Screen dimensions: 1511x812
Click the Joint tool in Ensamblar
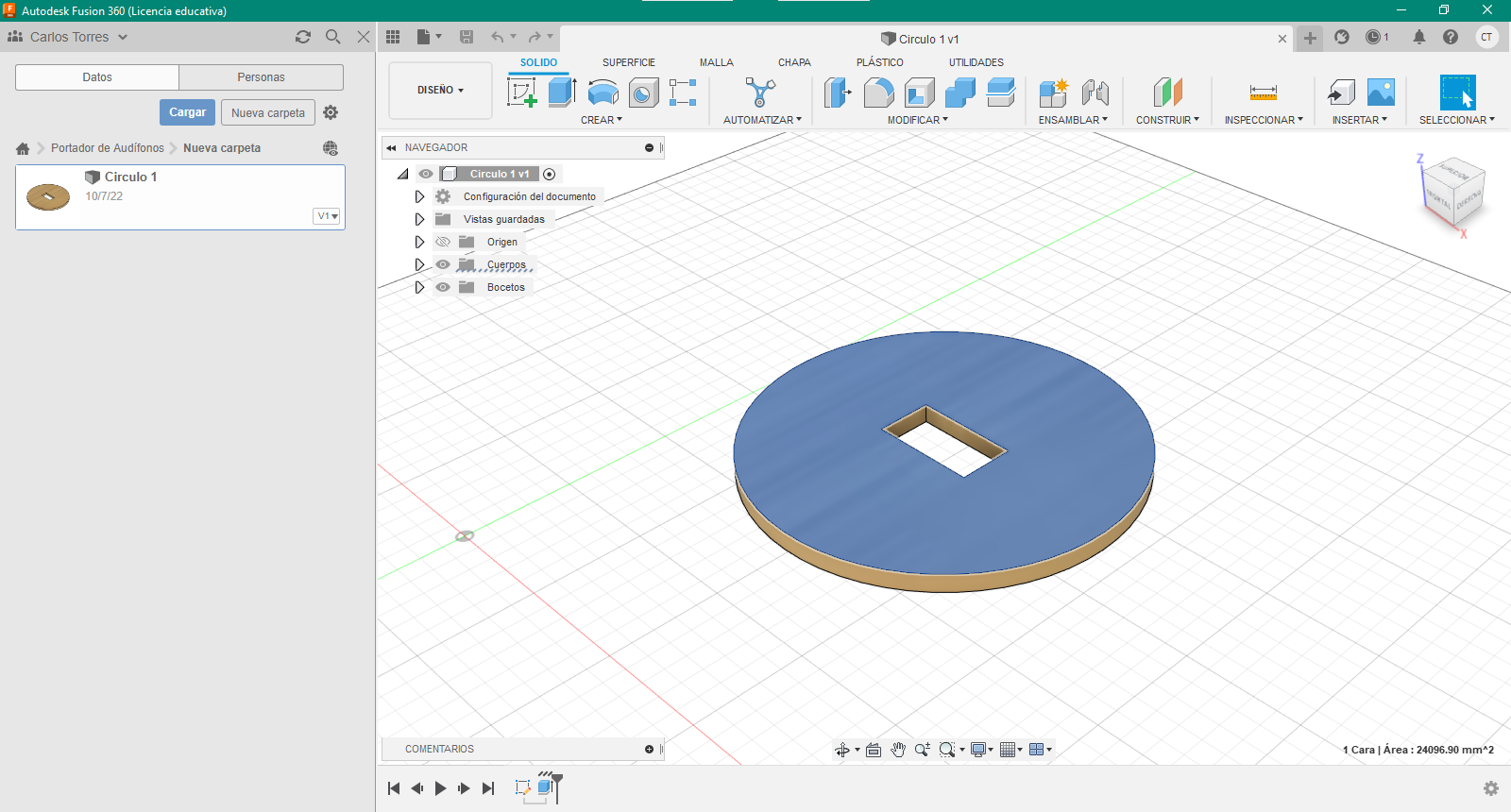pos(1095,93)
